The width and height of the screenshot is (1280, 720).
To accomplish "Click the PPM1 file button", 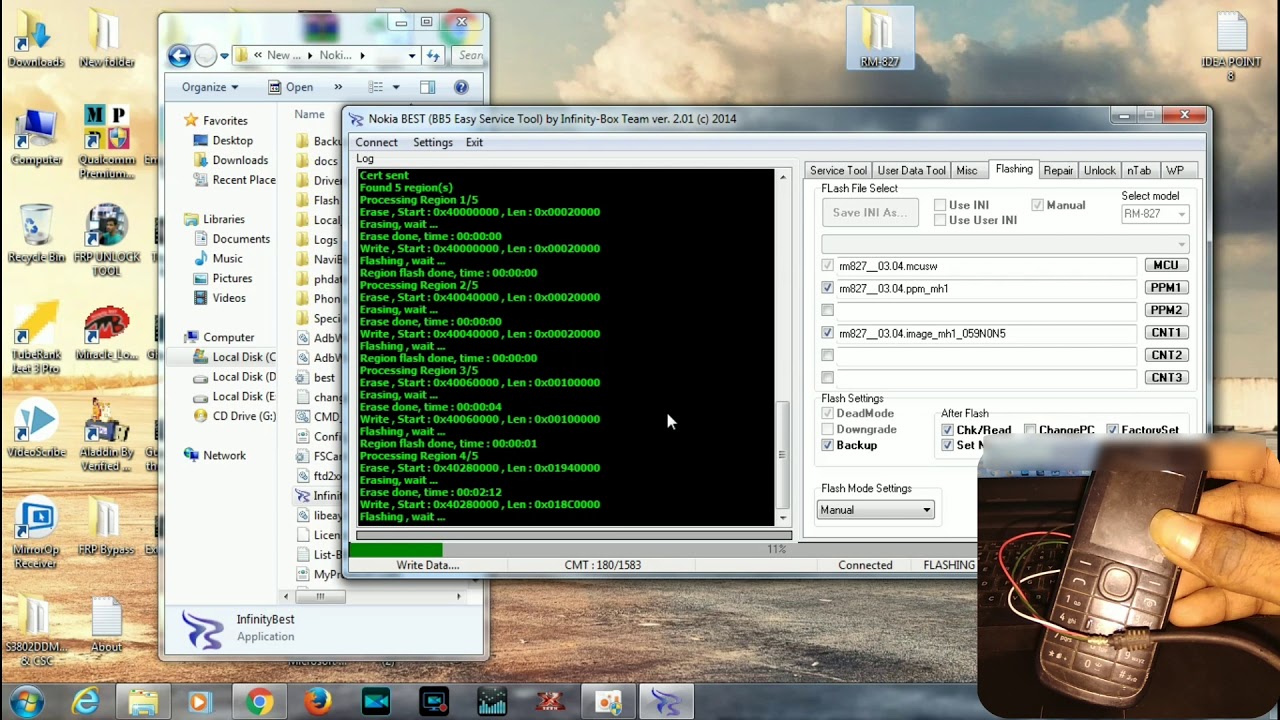I will point(1166,288).
